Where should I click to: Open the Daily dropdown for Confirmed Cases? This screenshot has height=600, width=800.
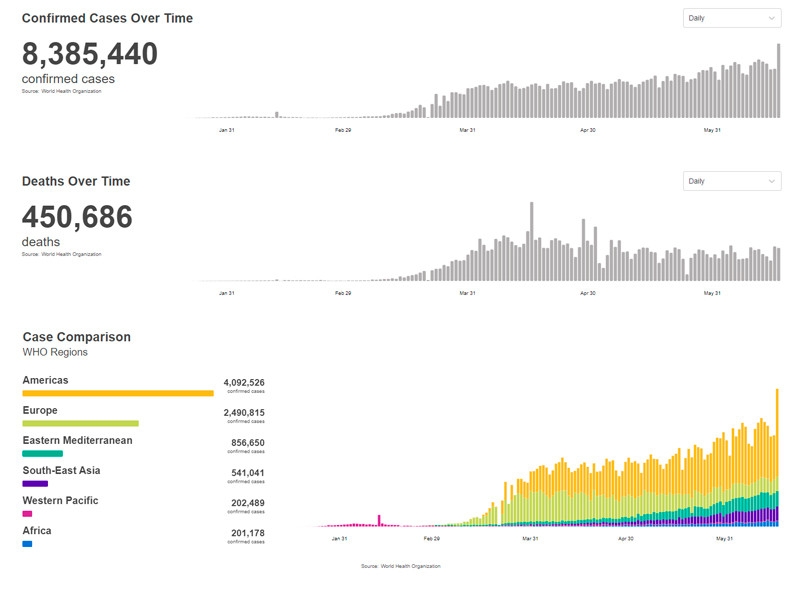[x=732, y=18]
